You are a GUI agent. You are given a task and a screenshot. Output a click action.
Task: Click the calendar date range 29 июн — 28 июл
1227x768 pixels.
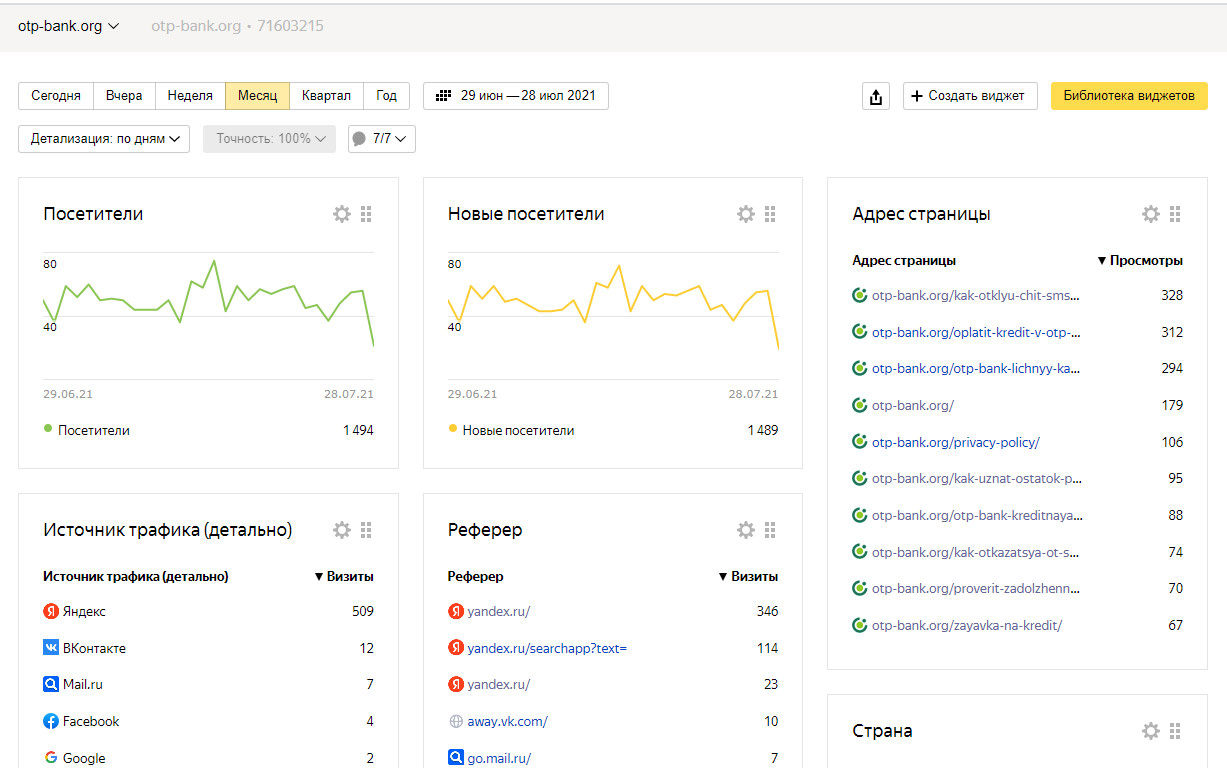tap(516, 96)
